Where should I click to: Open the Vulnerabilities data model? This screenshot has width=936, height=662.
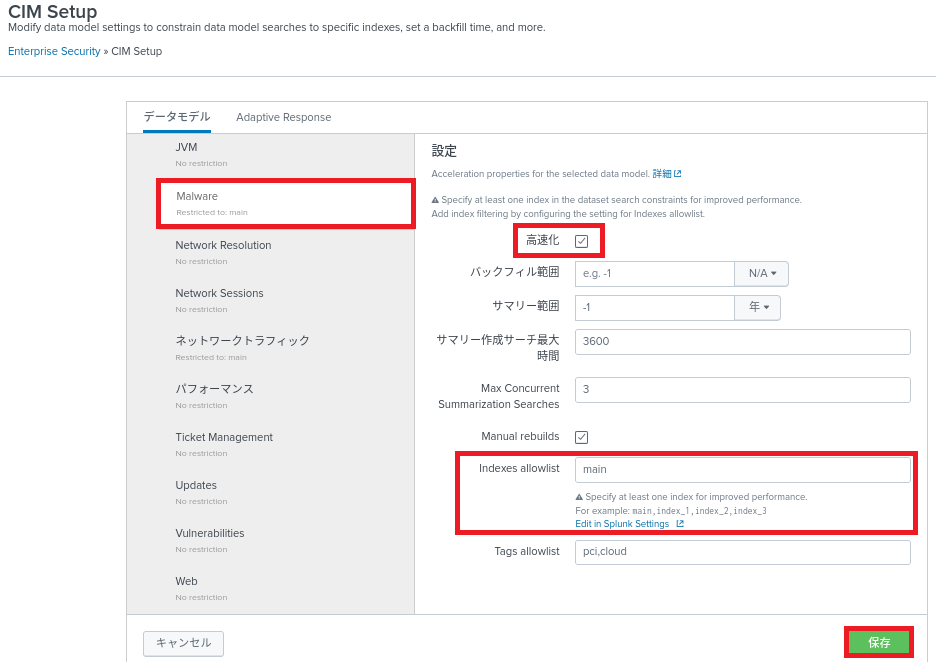210,533
